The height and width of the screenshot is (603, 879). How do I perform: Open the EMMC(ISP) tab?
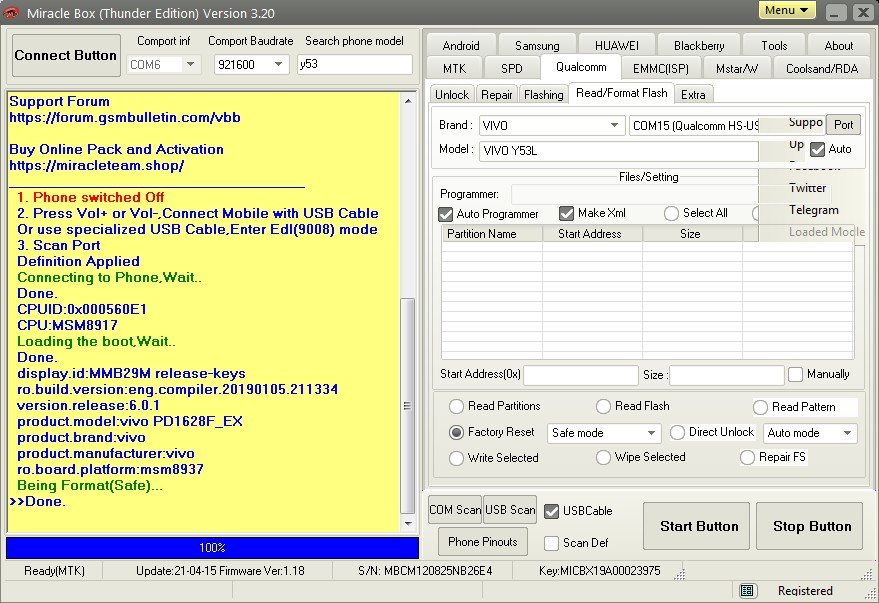coord(660,68)
